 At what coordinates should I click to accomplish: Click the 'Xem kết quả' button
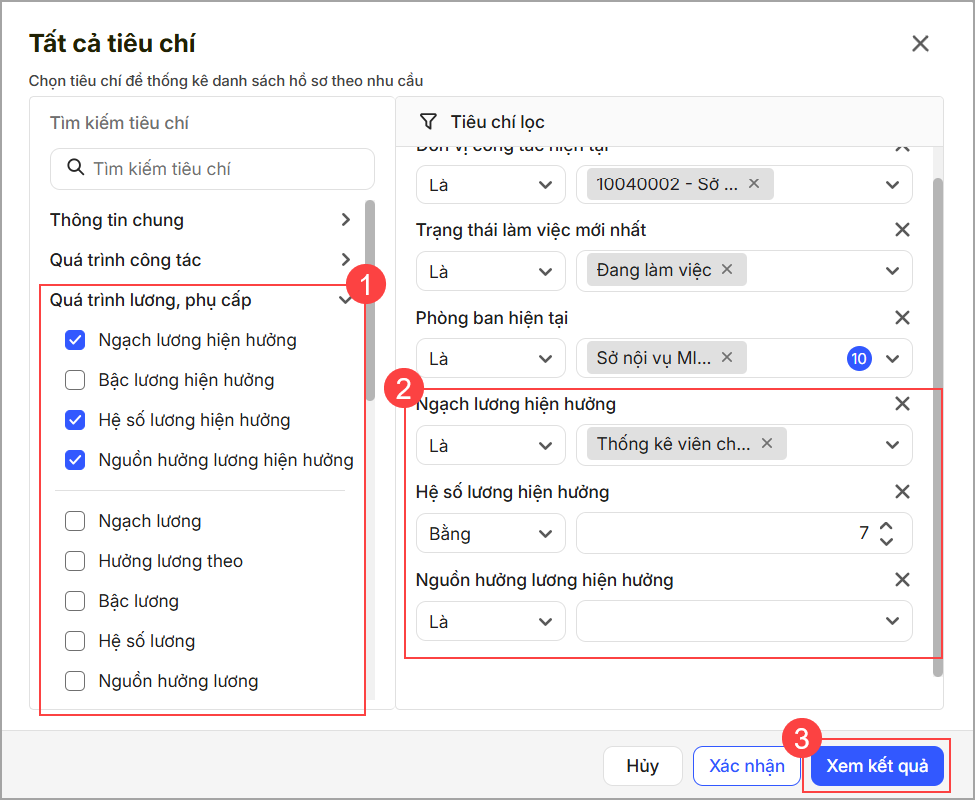877,767
